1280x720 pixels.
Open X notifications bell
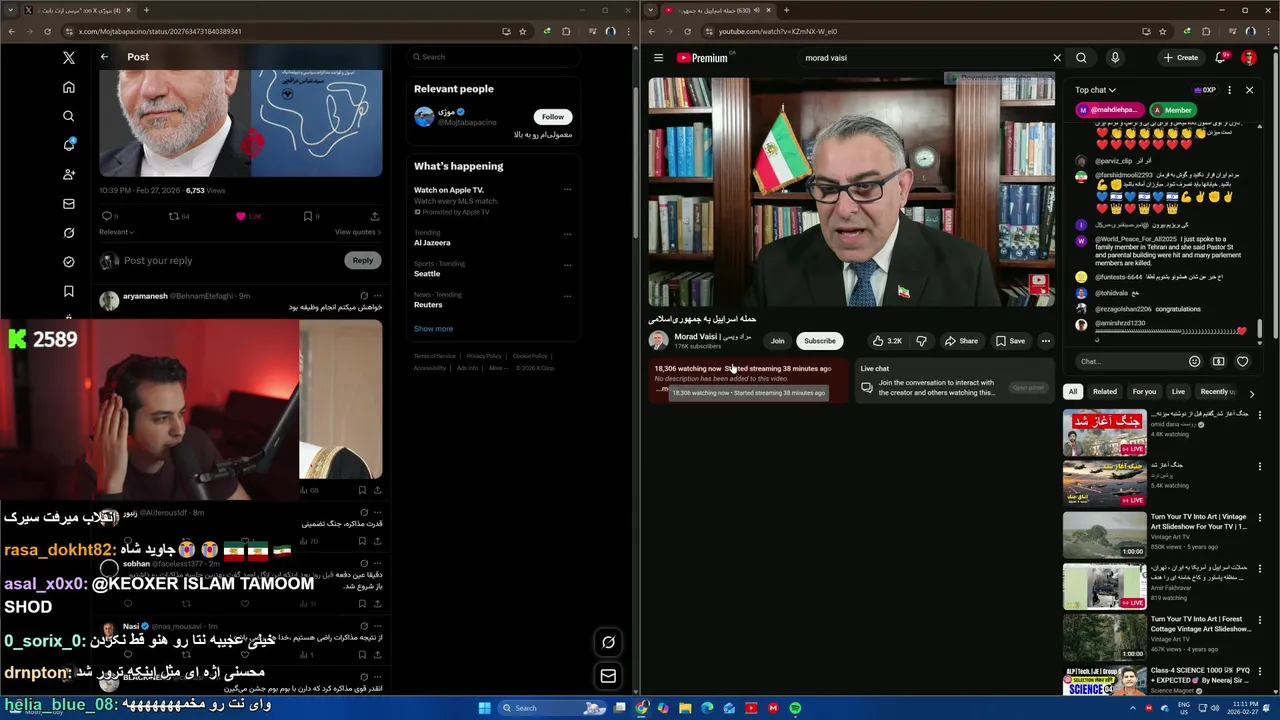(69, 145)
